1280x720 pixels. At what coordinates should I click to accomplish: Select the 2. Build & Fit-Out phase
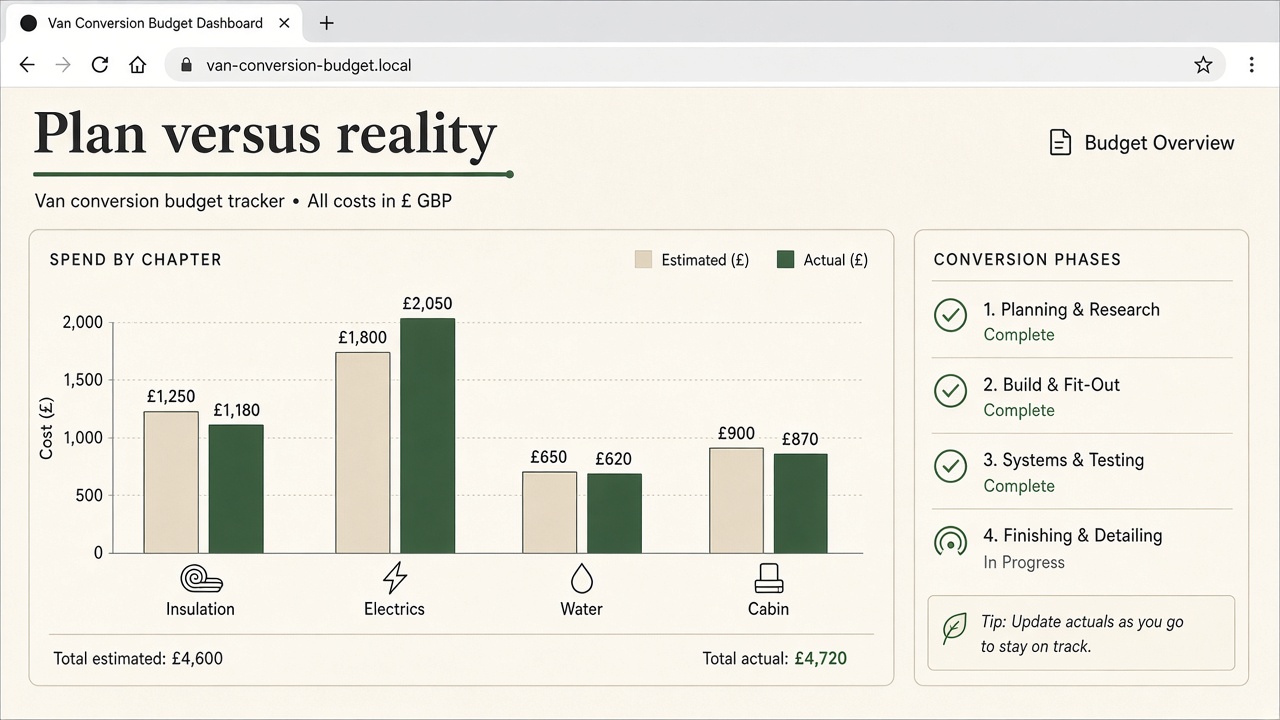click(x=1082, y=396)
